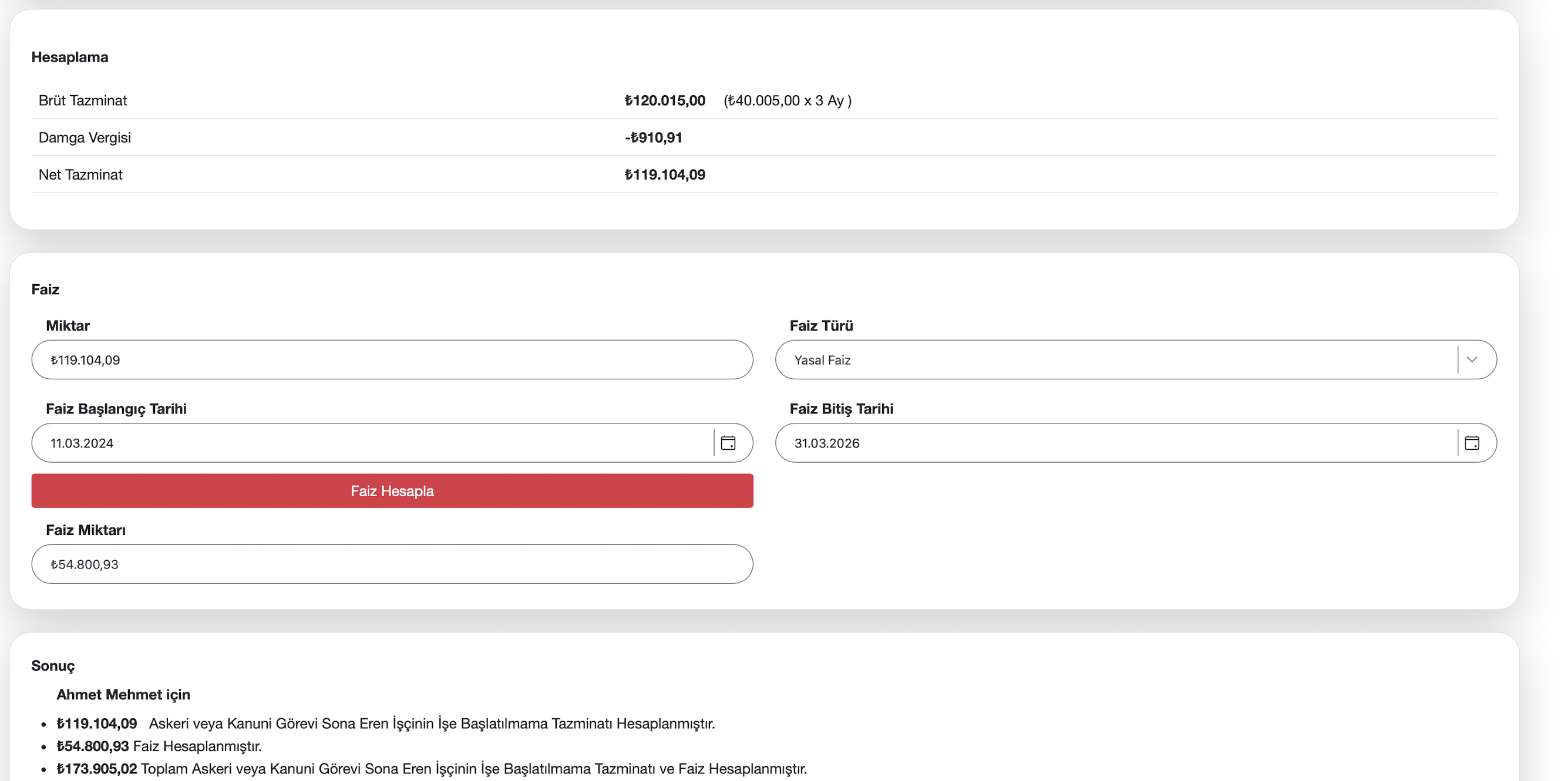1568x781 pixels.
Task: Click the Ahmet Mehmet için result title
Action: (123, 695)
